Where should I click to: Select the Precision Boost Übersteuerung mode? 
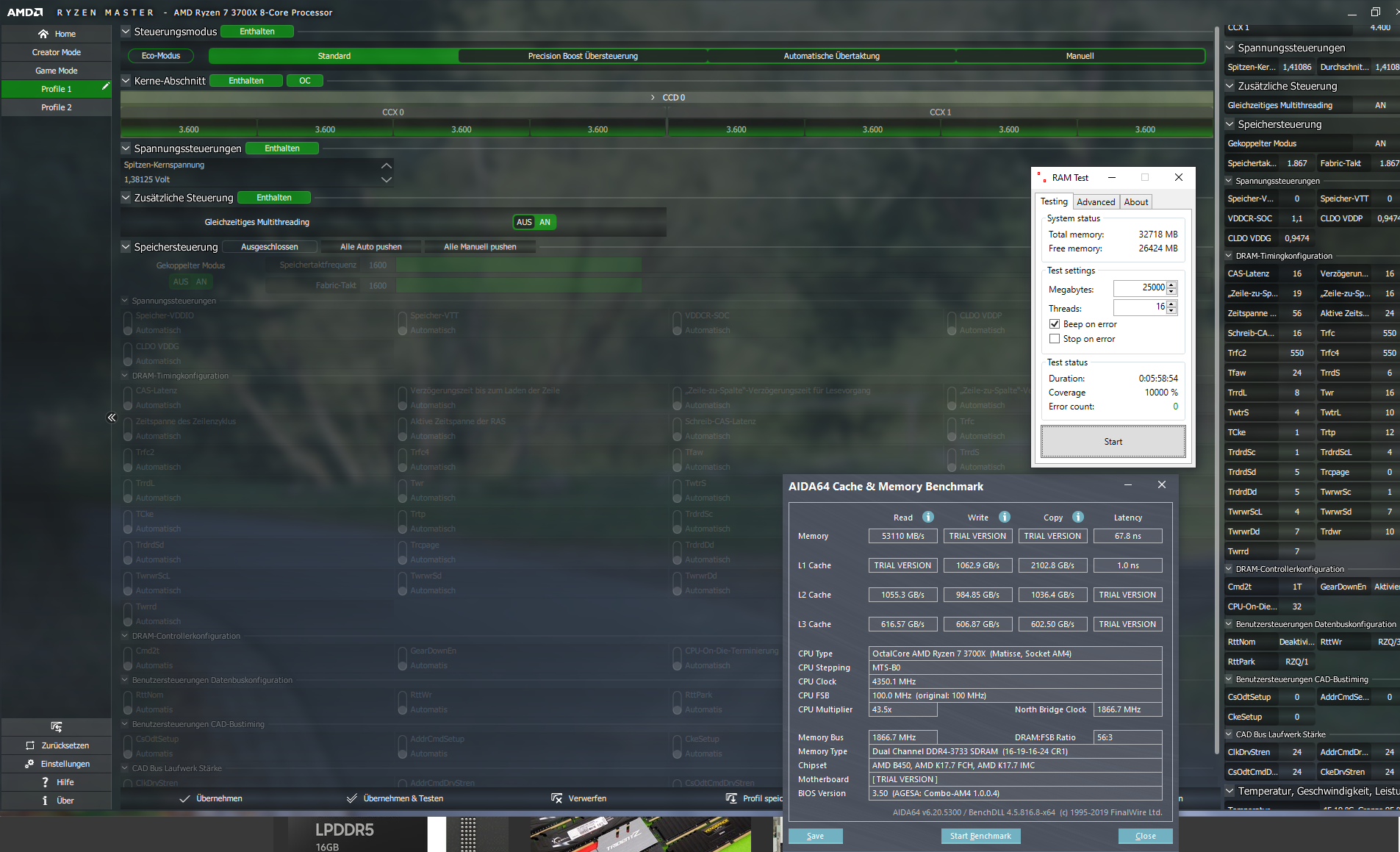click(583, 56)
